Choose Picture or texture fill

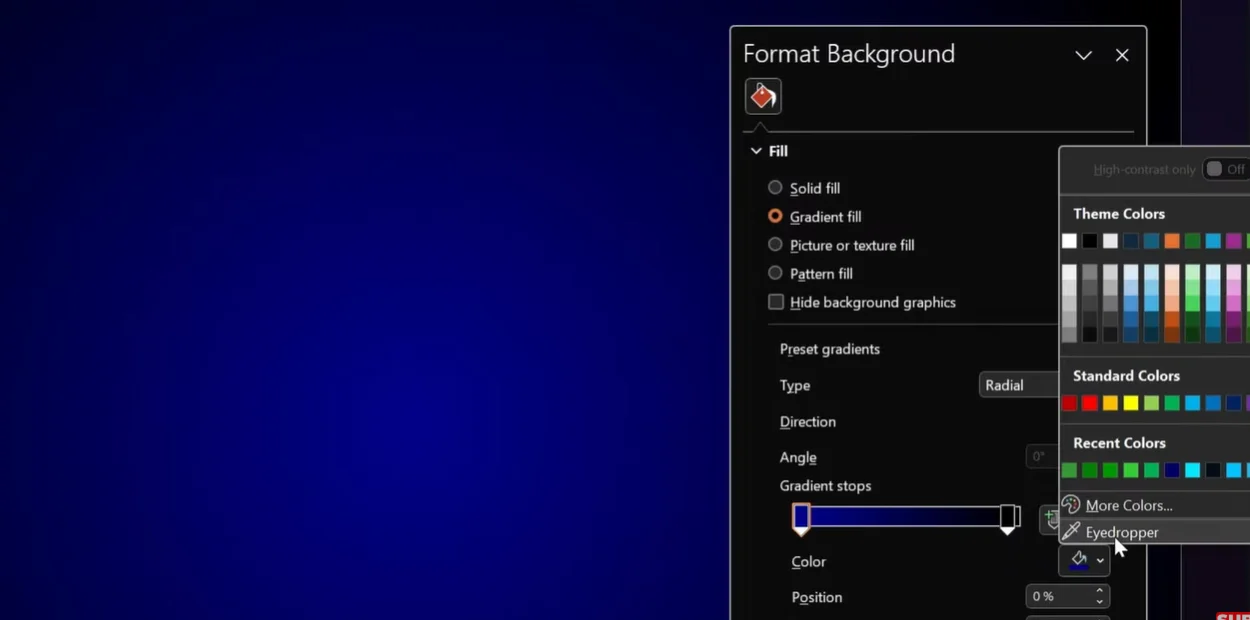tap(775, 245)
